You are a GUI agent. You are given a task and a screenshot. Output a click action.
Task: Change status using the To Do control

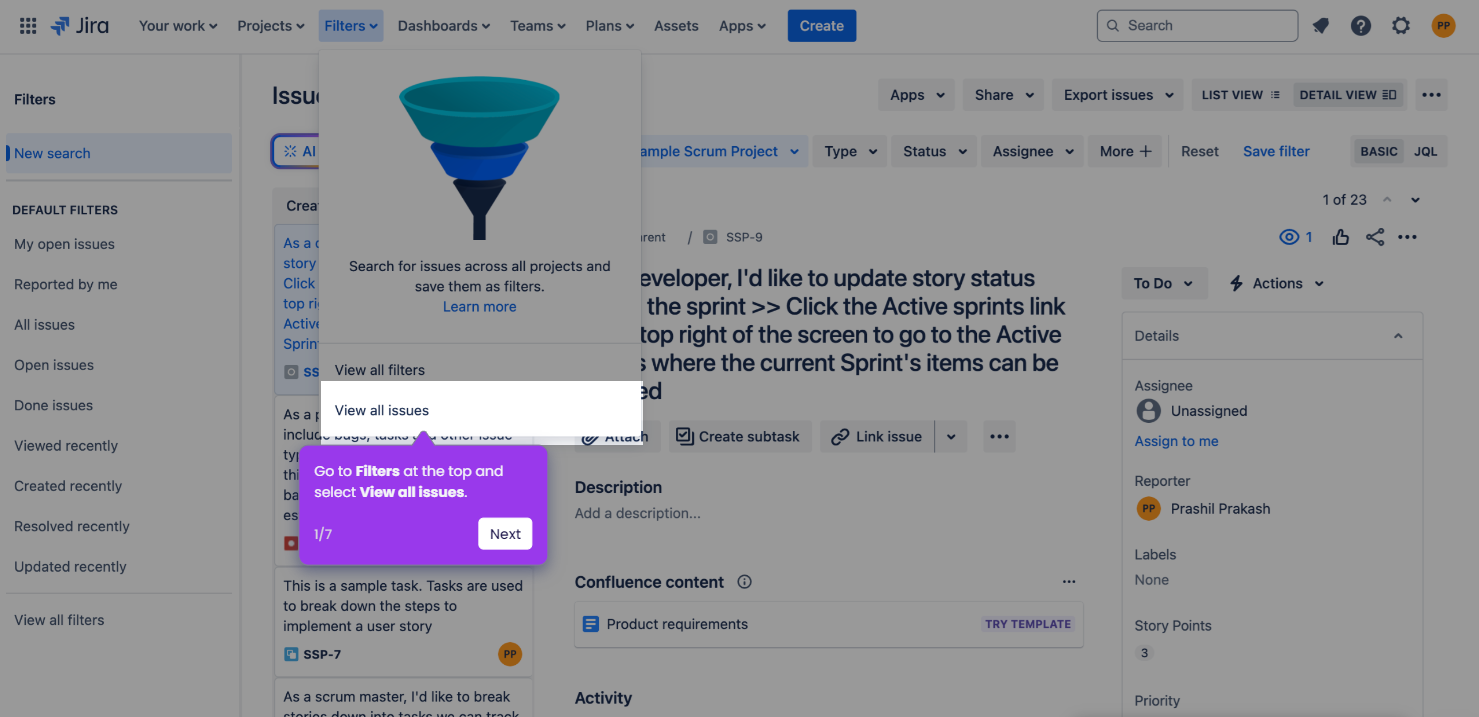pos(1163,283)
